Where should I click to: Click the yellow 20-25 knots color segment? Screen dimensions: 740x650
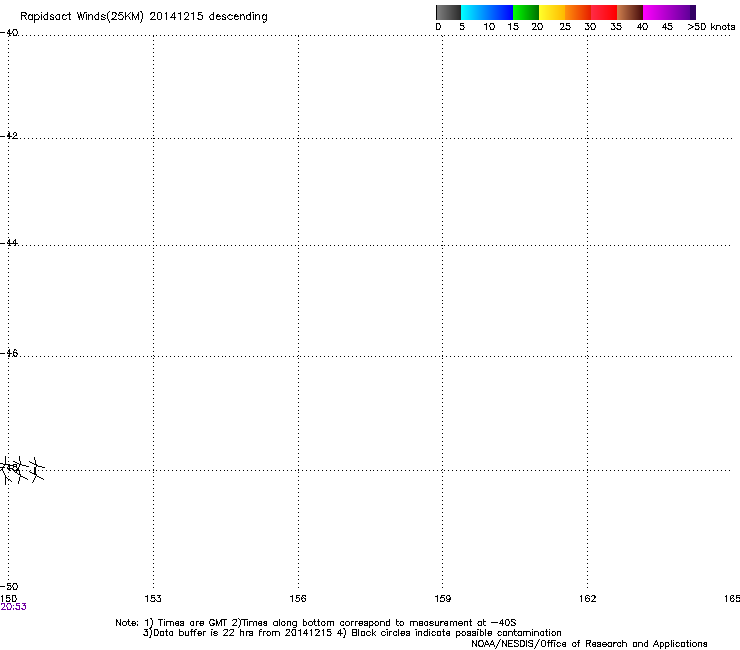click(552, 12)
